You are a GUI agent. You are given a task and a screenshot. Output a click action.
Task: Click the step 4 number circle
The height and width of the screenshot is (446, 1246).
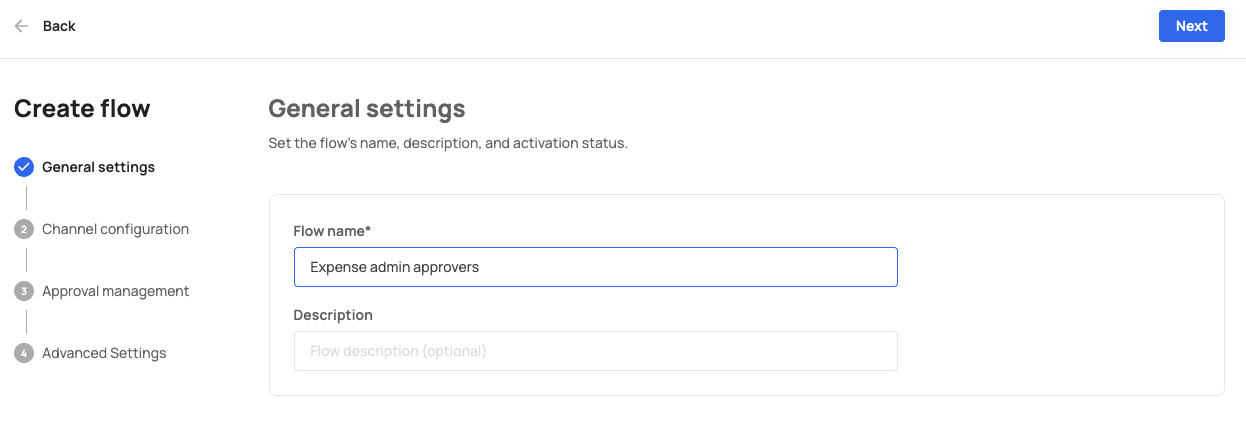click(24, 353)
